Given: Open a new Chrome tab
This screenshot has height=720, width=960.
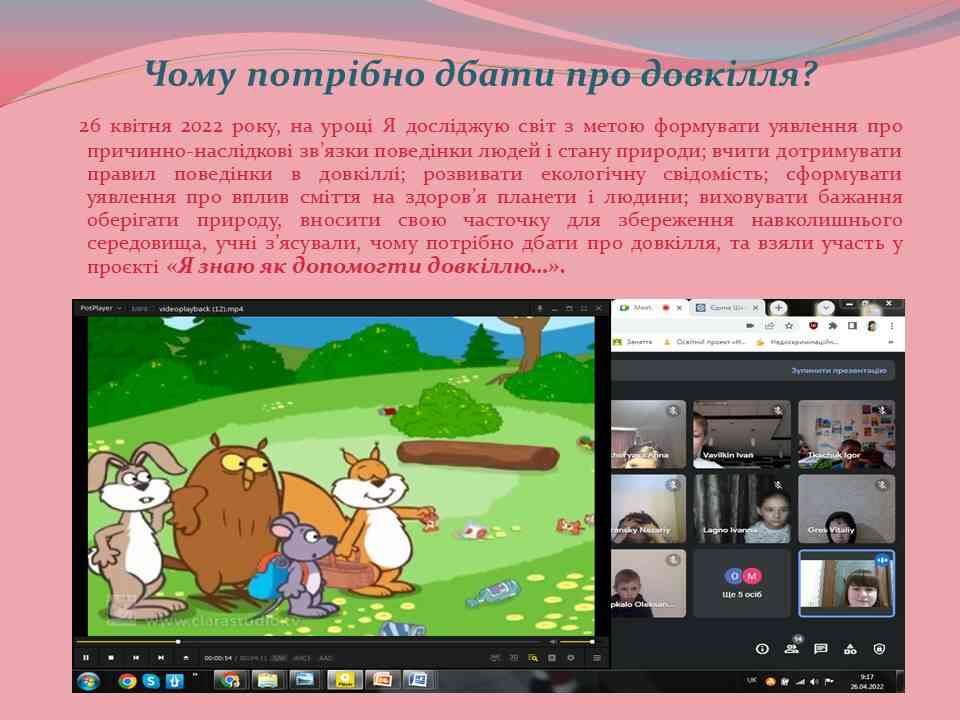Looking at the screenshot, I should tap(778, 308).
